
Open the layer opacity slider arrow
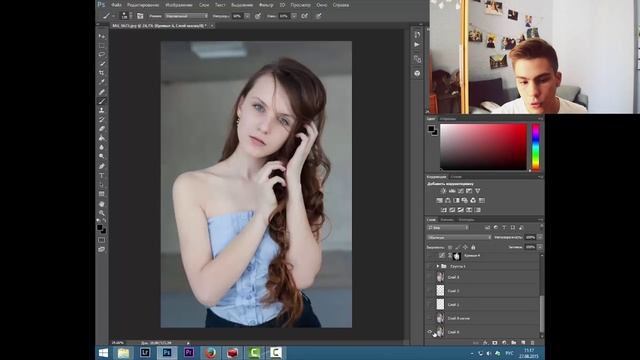click(540, 237)
